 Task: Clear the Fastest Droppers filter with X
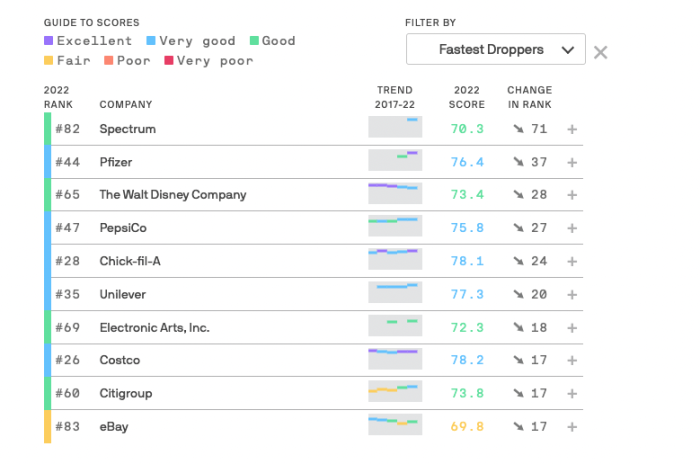coord(600,52)
